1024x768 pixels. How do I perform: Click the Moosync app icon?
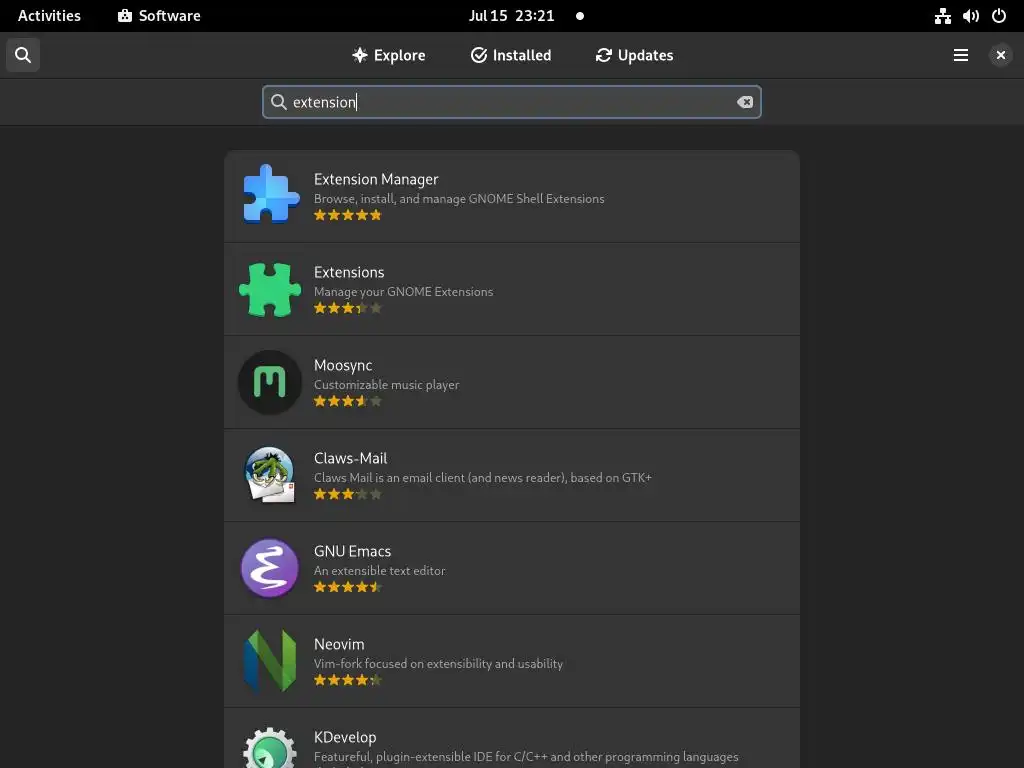pyautogui.click(x=270, y=382)
